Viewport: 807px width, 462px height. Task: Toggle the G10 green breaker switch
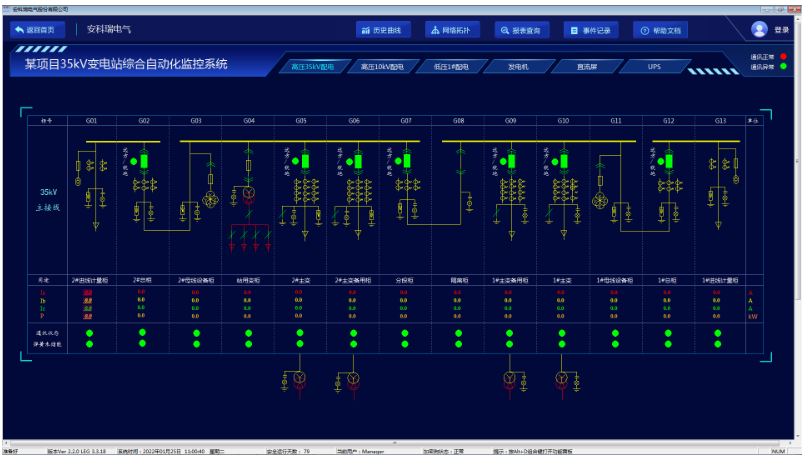click(562, 160)
